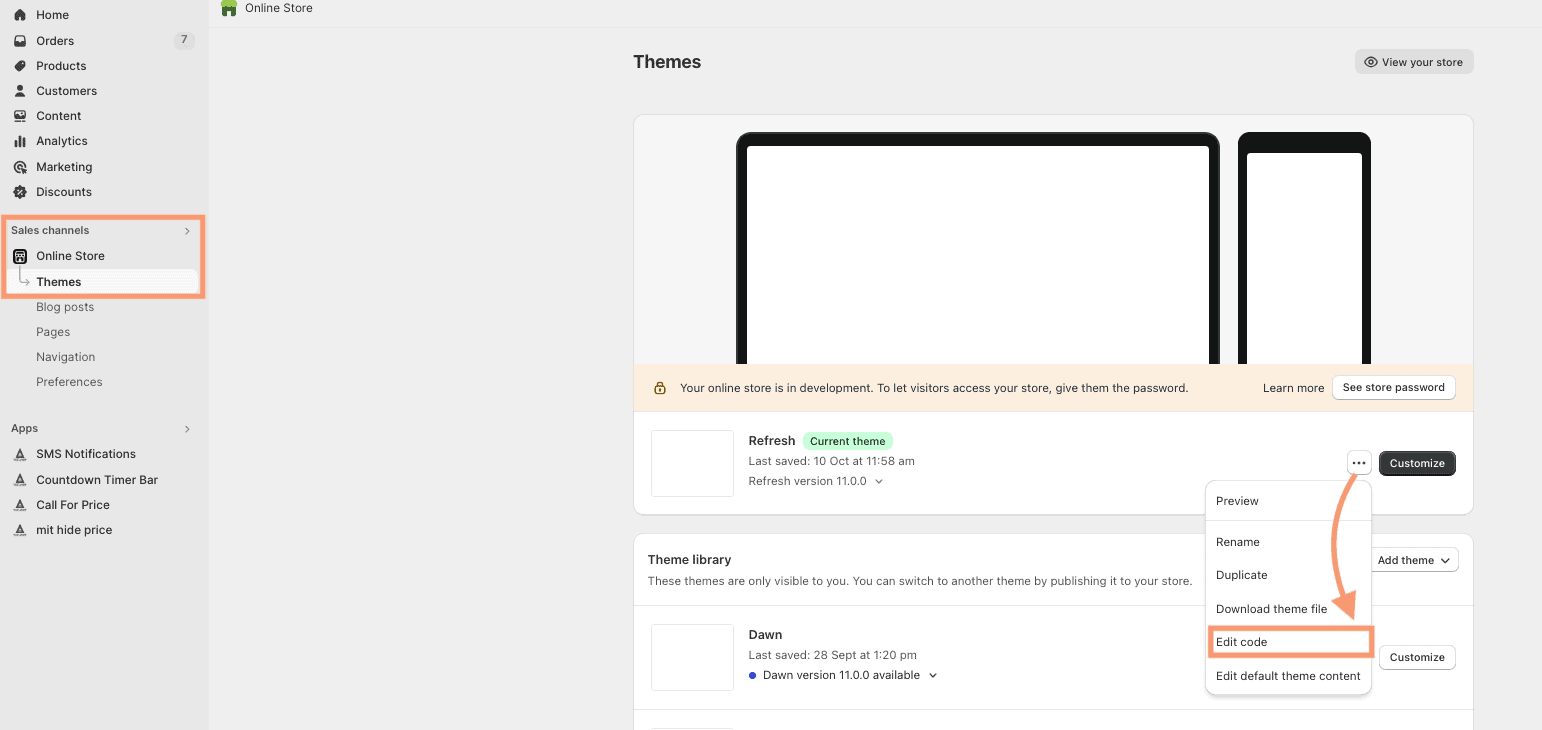Click the Discounts badge icon

(20, 192)
